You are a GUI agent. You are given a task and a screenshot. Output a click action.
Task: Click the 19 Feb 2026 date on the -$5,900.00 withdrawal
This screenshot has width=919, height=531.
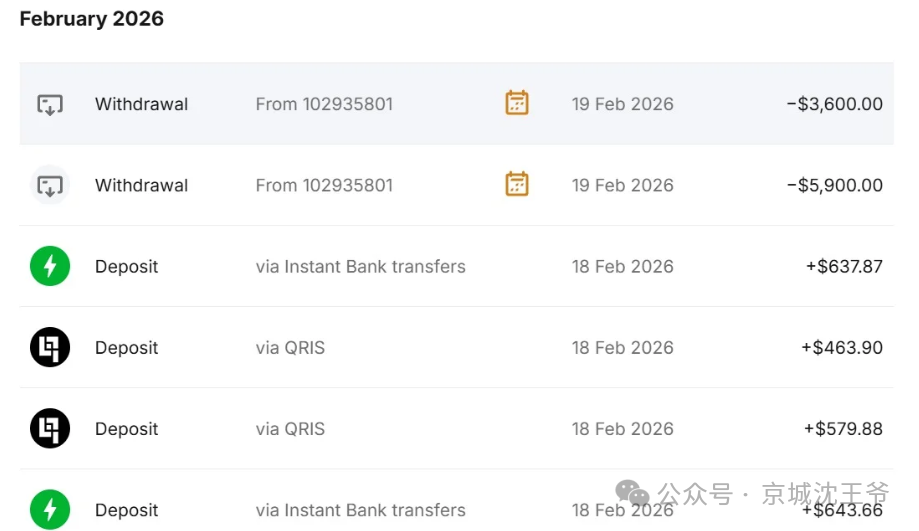tap(622, 185)
